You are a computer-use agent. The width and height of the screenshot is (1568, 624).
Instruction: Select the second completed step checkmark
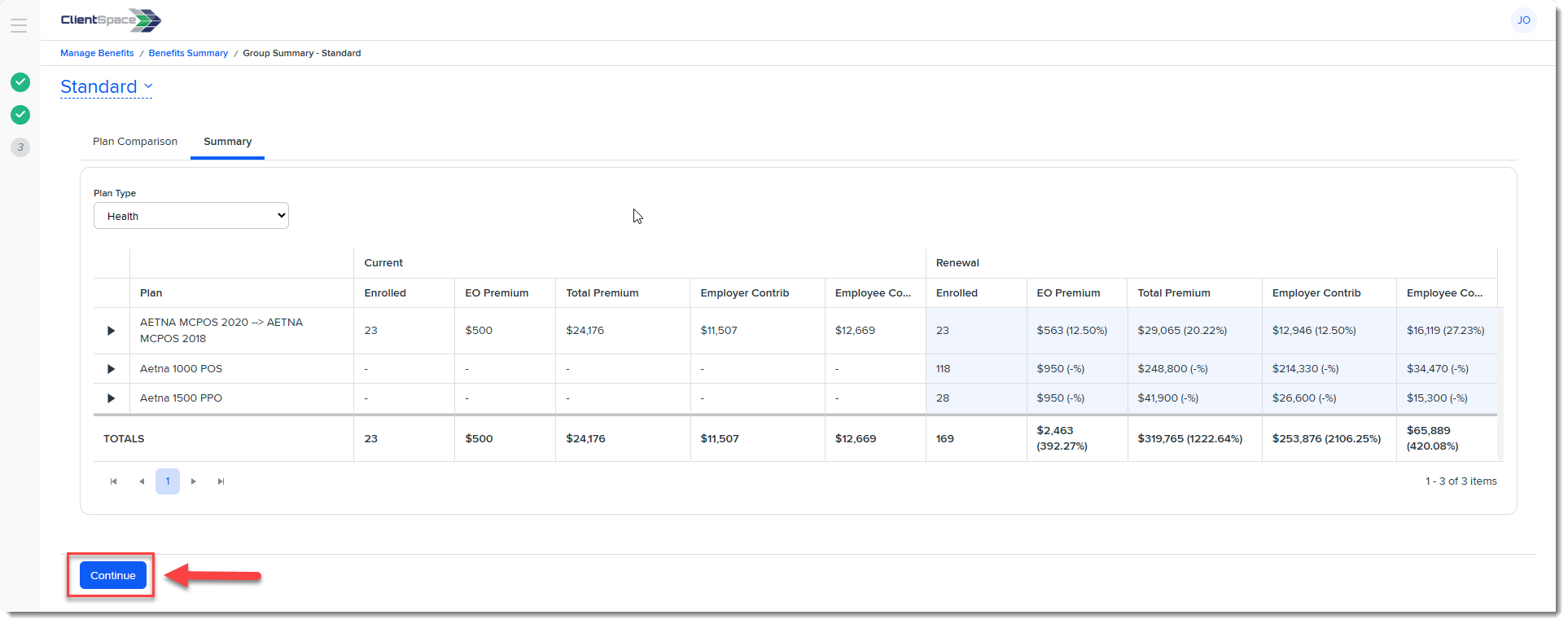point(20,115)
